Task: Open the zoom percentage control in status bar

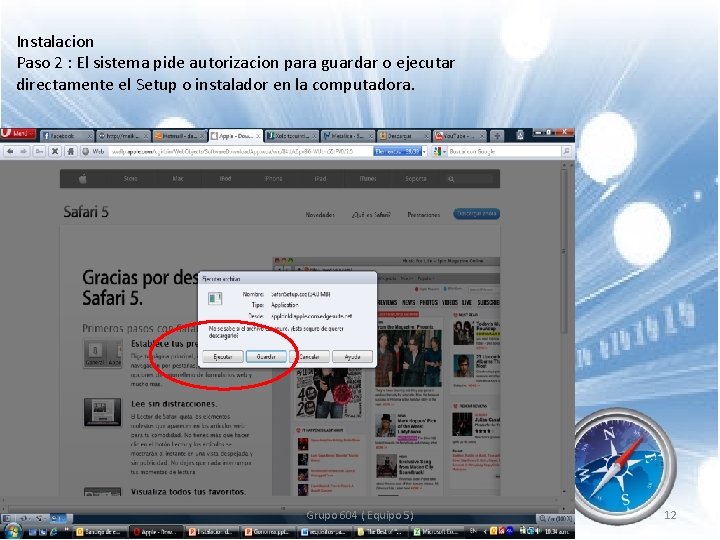Action: click(x=556, y=518)
